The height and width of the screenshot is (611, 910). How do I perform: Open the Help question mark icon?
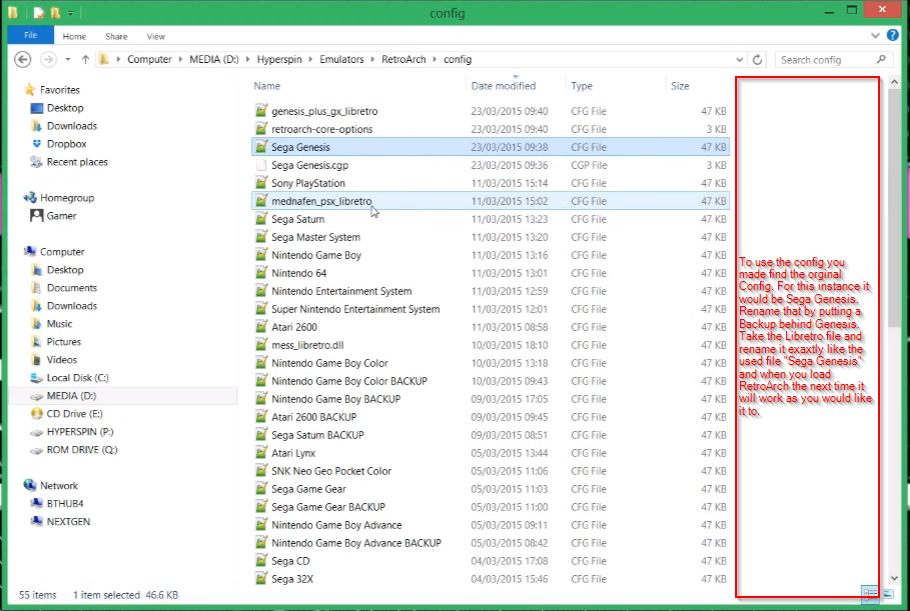pyautogui.click(x=891, y=36)
